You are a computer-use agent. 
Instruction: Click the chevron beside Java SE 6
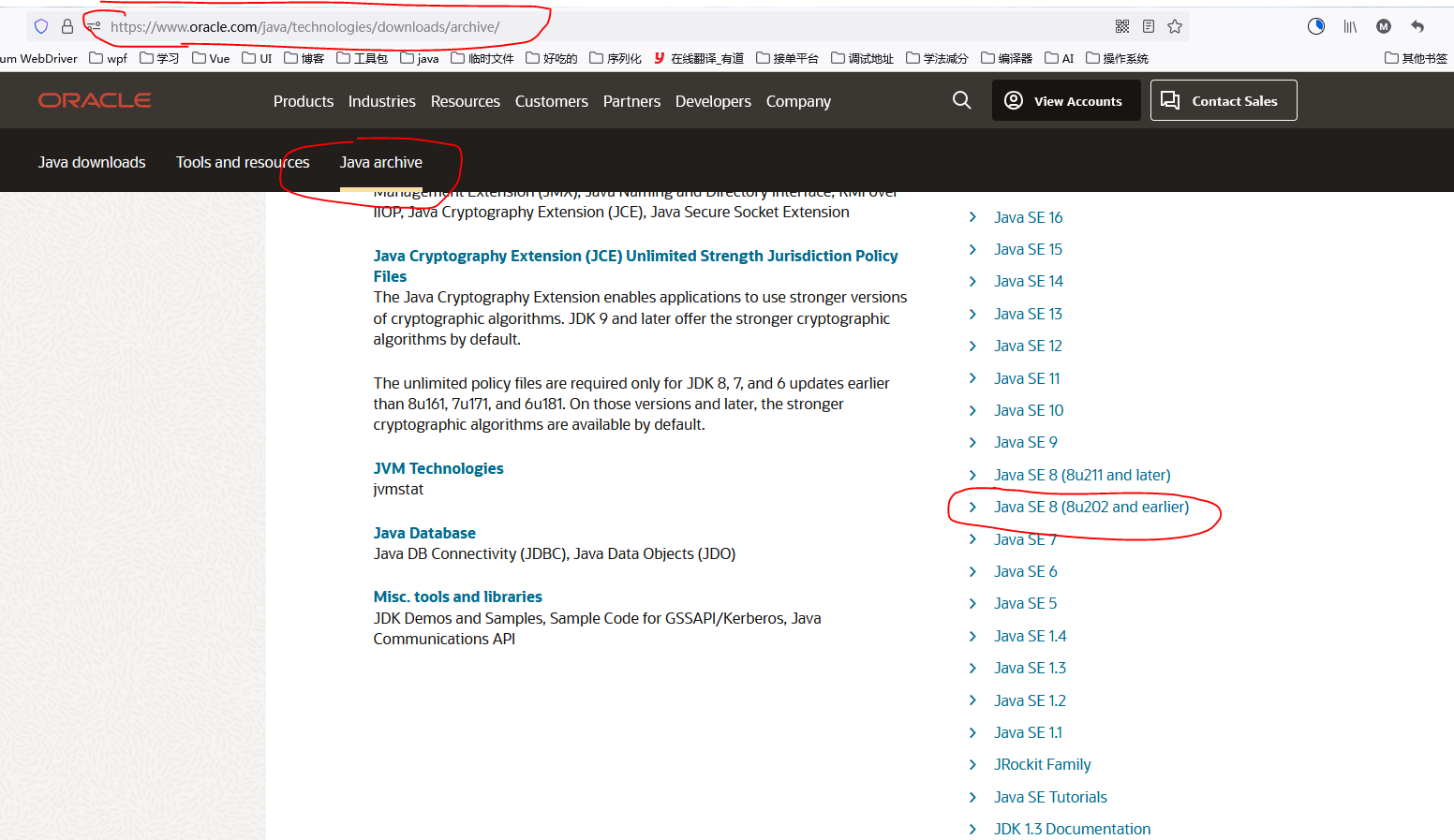coord(972,571)
